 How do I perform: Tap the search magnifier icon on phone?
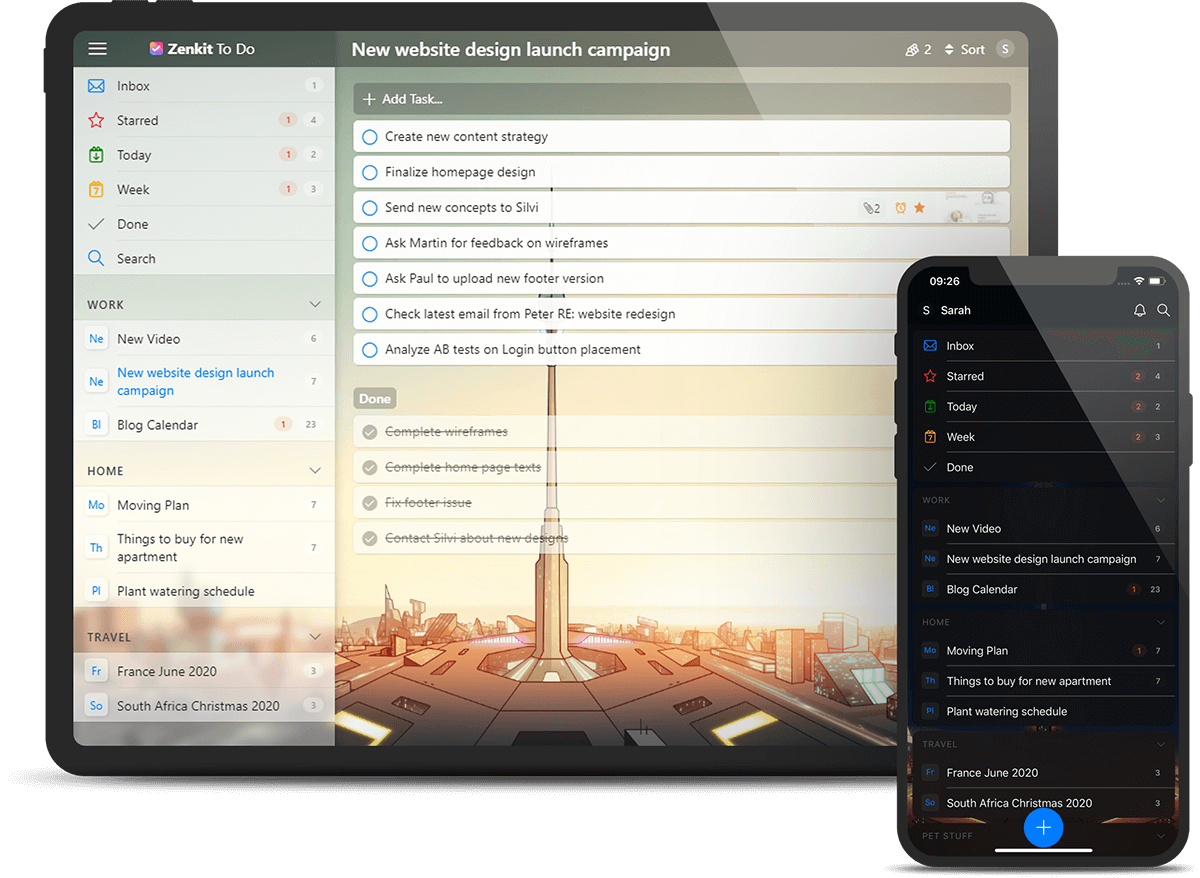coord(1163,311)
